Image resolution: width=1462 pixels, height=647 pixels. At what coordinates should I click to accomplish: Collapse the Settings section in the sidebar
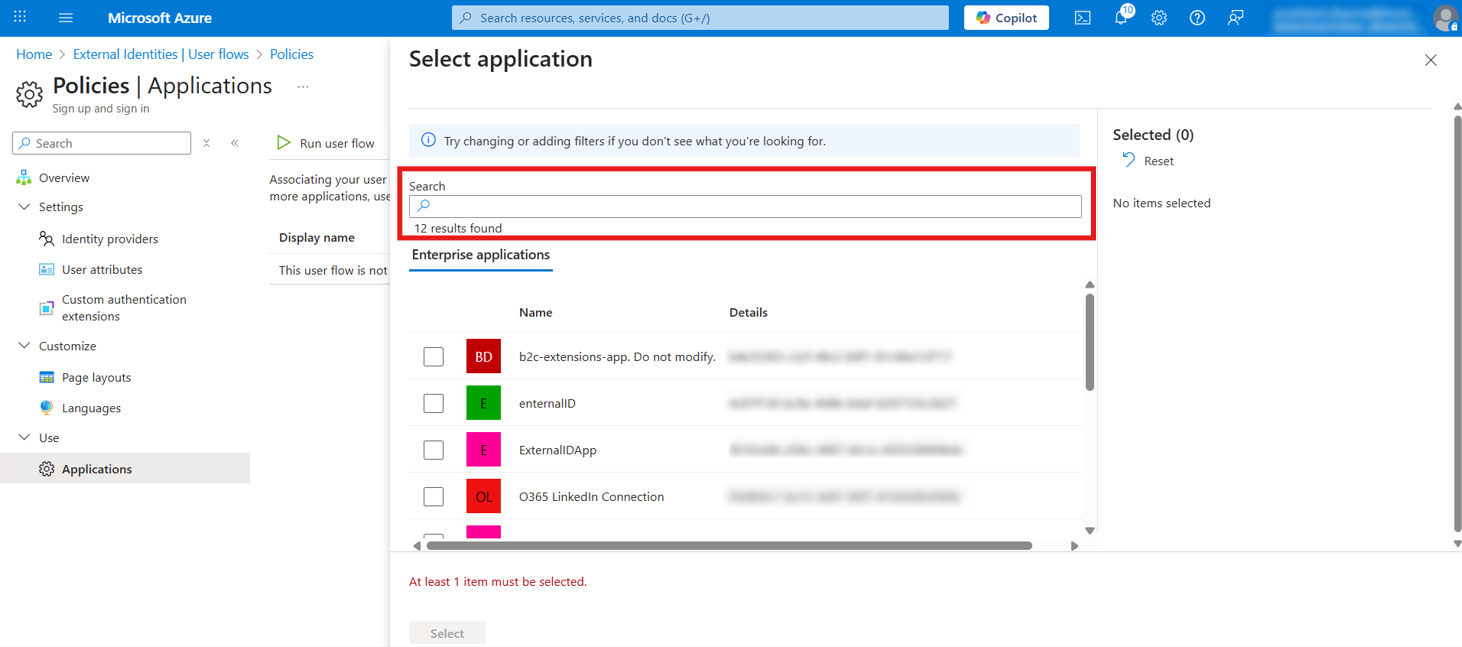pos(23,207)
